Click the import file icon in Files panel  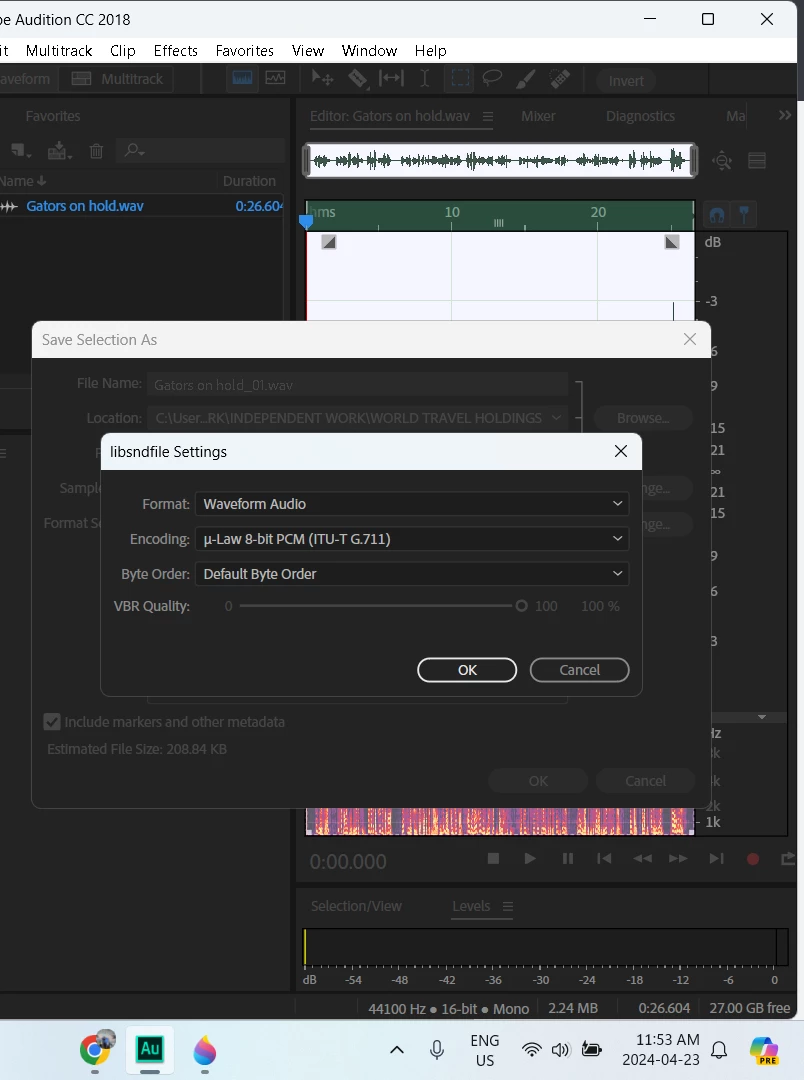59,151
